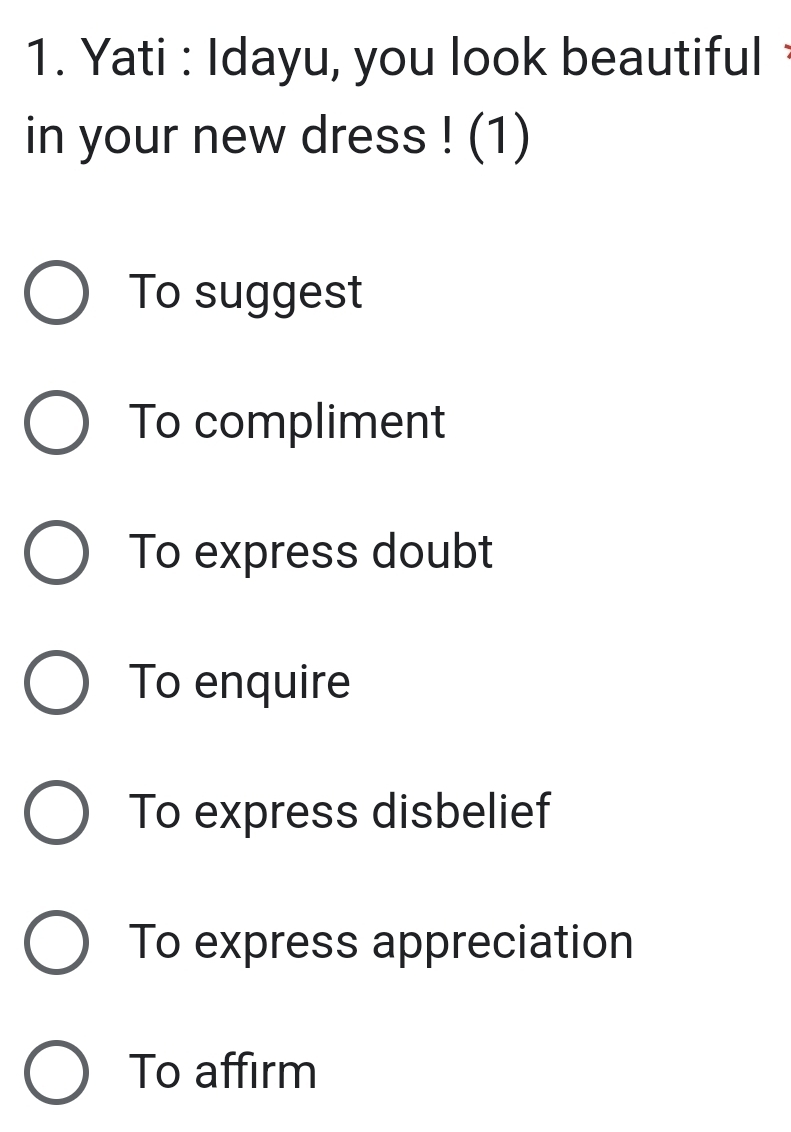Click the "To compliment" answer text
This screenshot has height=1132, width=791.
pos(288,423)
